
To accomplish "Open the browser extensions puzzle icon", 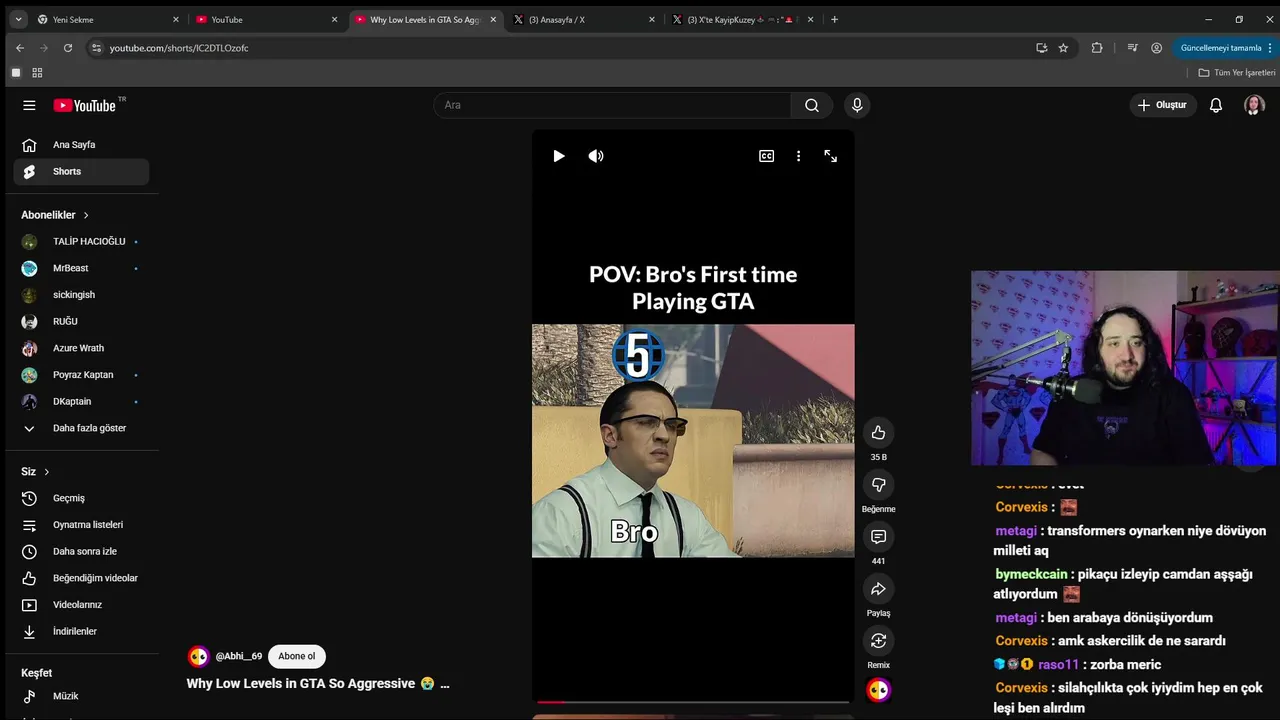I will click(1097, 48).
